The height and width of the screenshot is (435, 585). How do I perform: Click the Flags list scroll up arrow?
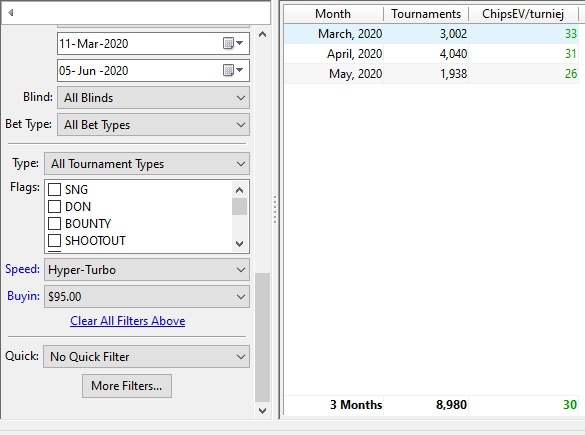click(x=240, y=190)
